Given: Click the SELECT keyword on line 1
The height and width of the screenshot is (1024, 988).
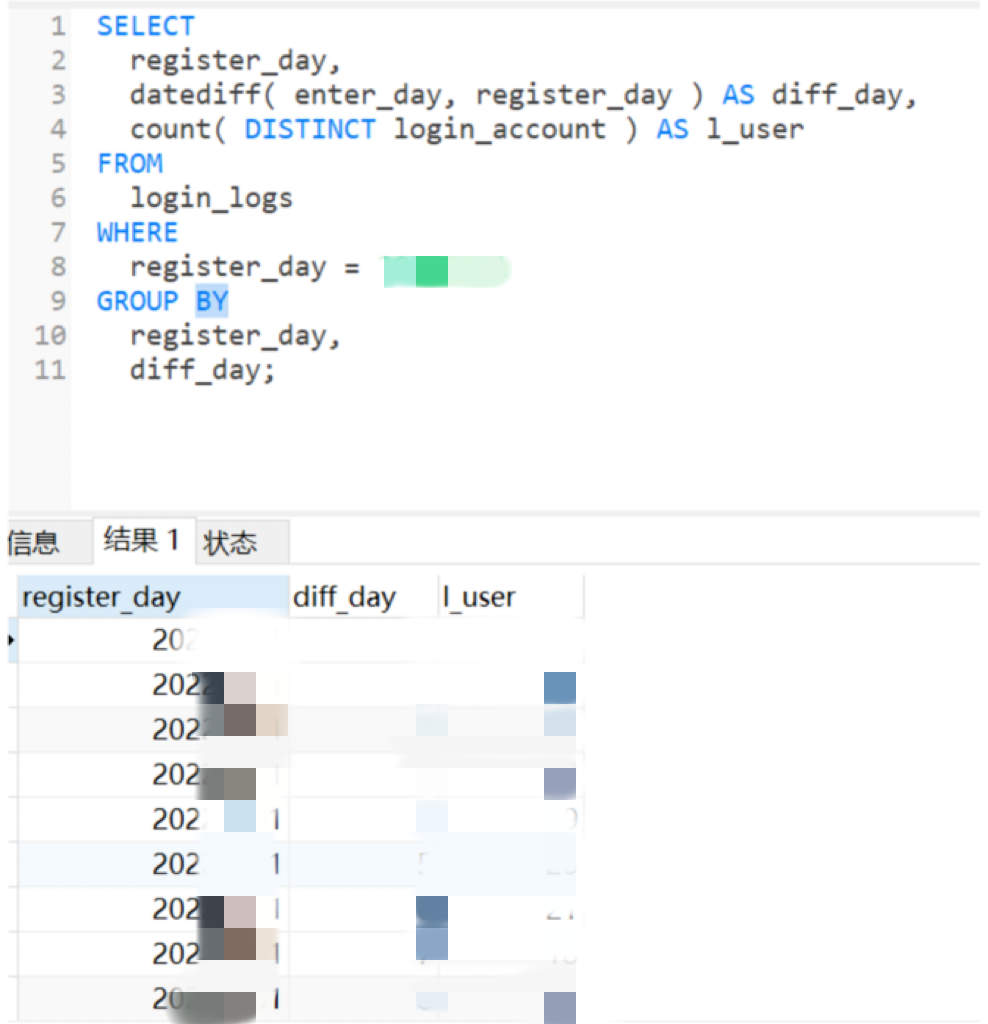Looking at the screenshot, I should pyautogui.click(x=146, y=26).
